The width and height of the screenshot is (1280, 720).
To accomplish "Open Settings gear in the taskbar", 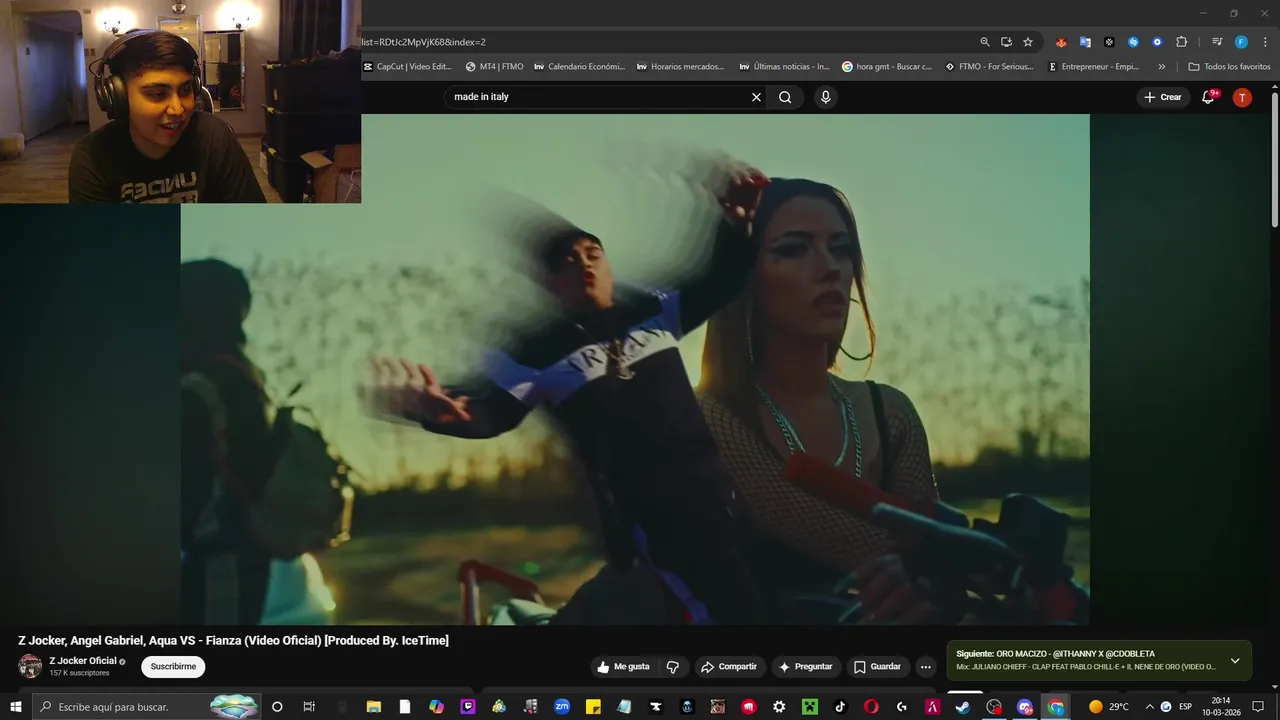I will [779, 707].
